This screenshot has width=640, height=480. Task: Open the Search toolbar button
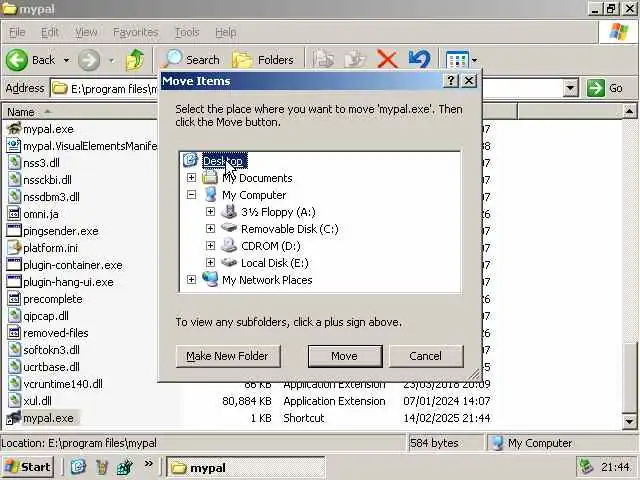(191, 60)
